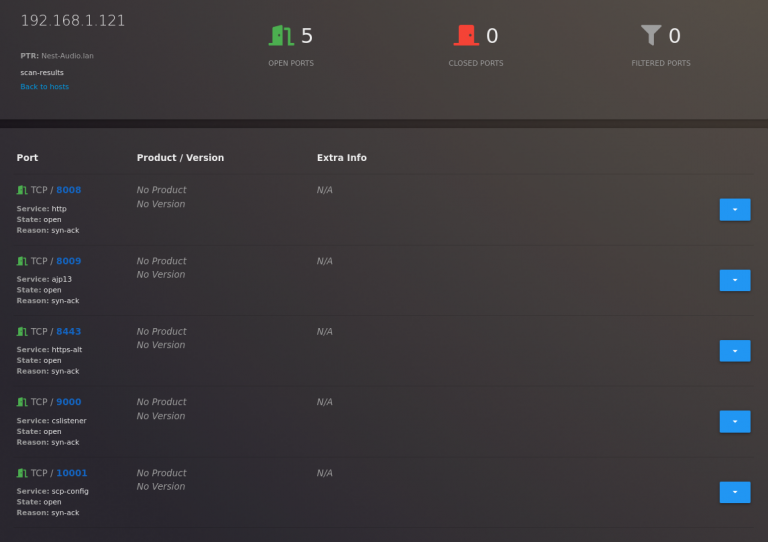Image resolution: width=768 pixels, height=542 pixels.
Task: Click the green door icon beside port 8443
Action: coord(22,331)
